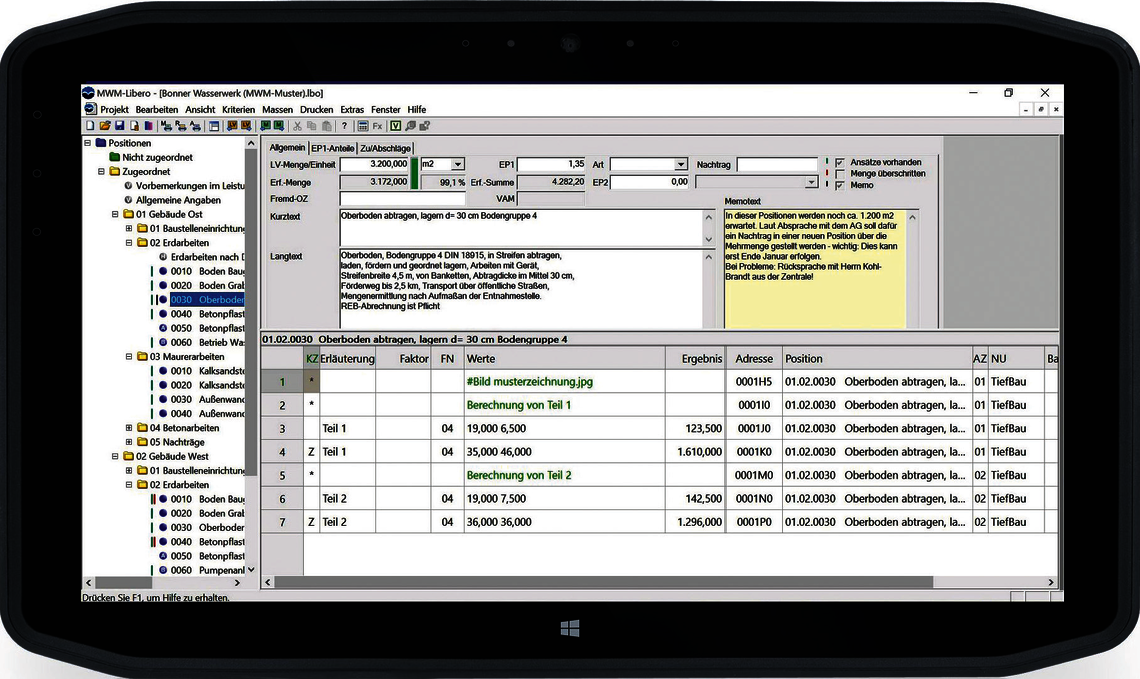Click into the Nachtrag input field
Image resolution: width=1140 pixels, height=679 pixels.
777,164
